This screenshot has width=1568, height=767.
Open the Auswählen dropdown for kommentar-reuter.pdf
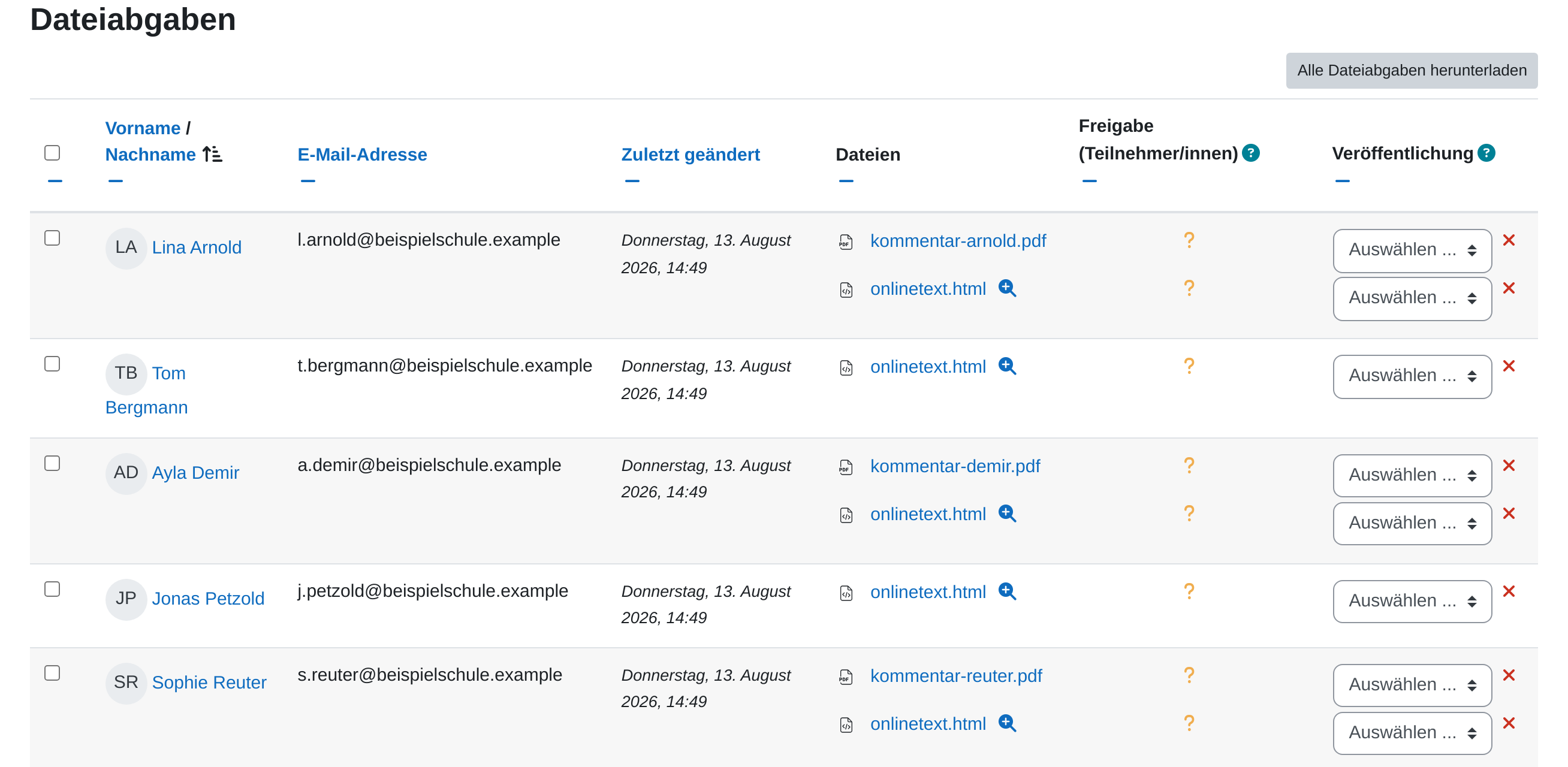[x=1412, y=685]
